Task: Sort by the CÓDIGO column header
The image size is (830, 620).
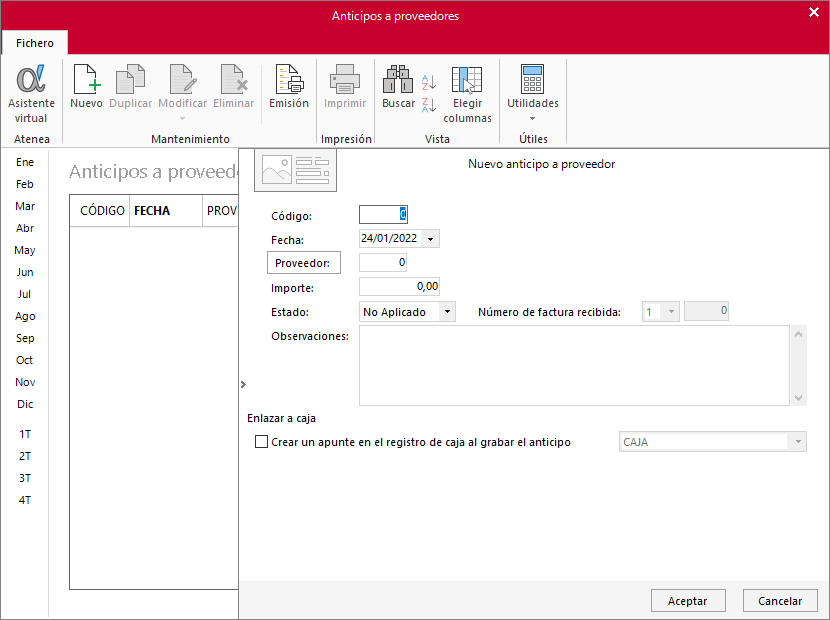Action: [x=102, y=211]
